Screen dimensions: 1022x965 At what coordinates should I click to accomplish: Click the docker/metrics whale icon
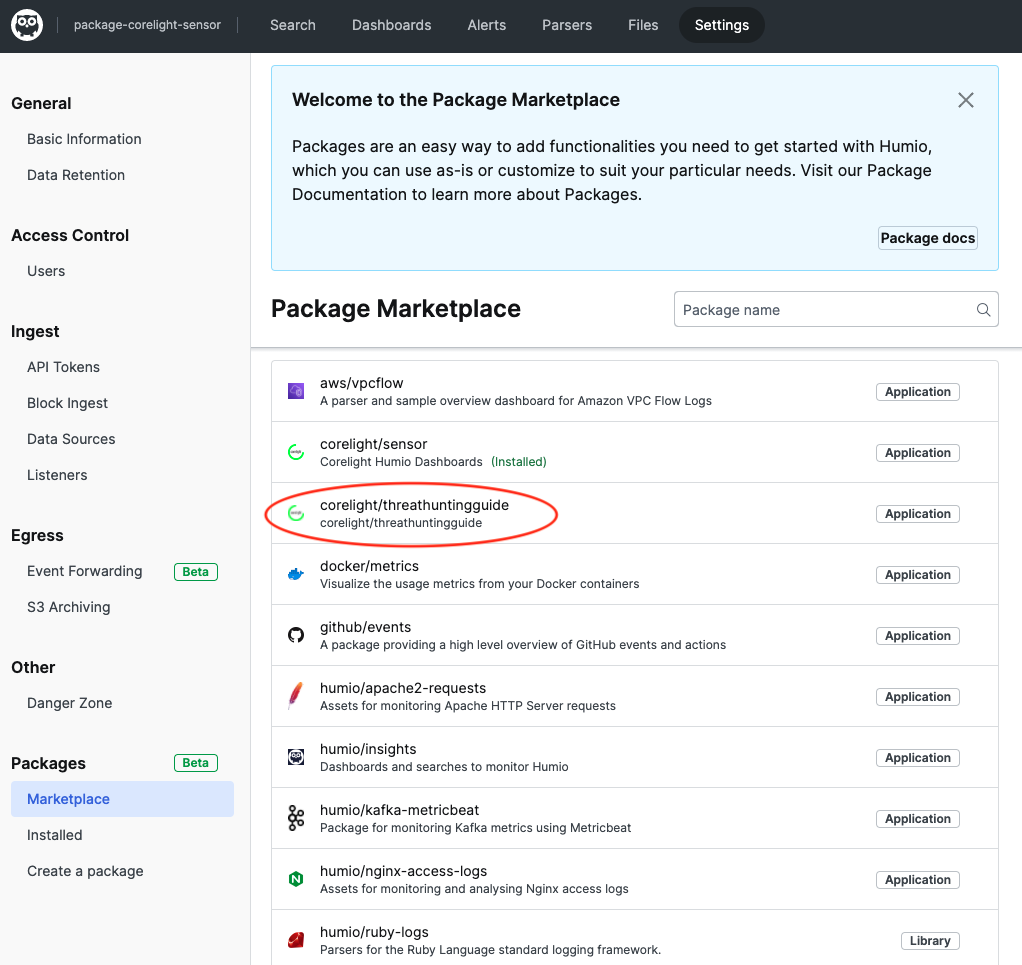click(296, 574)
